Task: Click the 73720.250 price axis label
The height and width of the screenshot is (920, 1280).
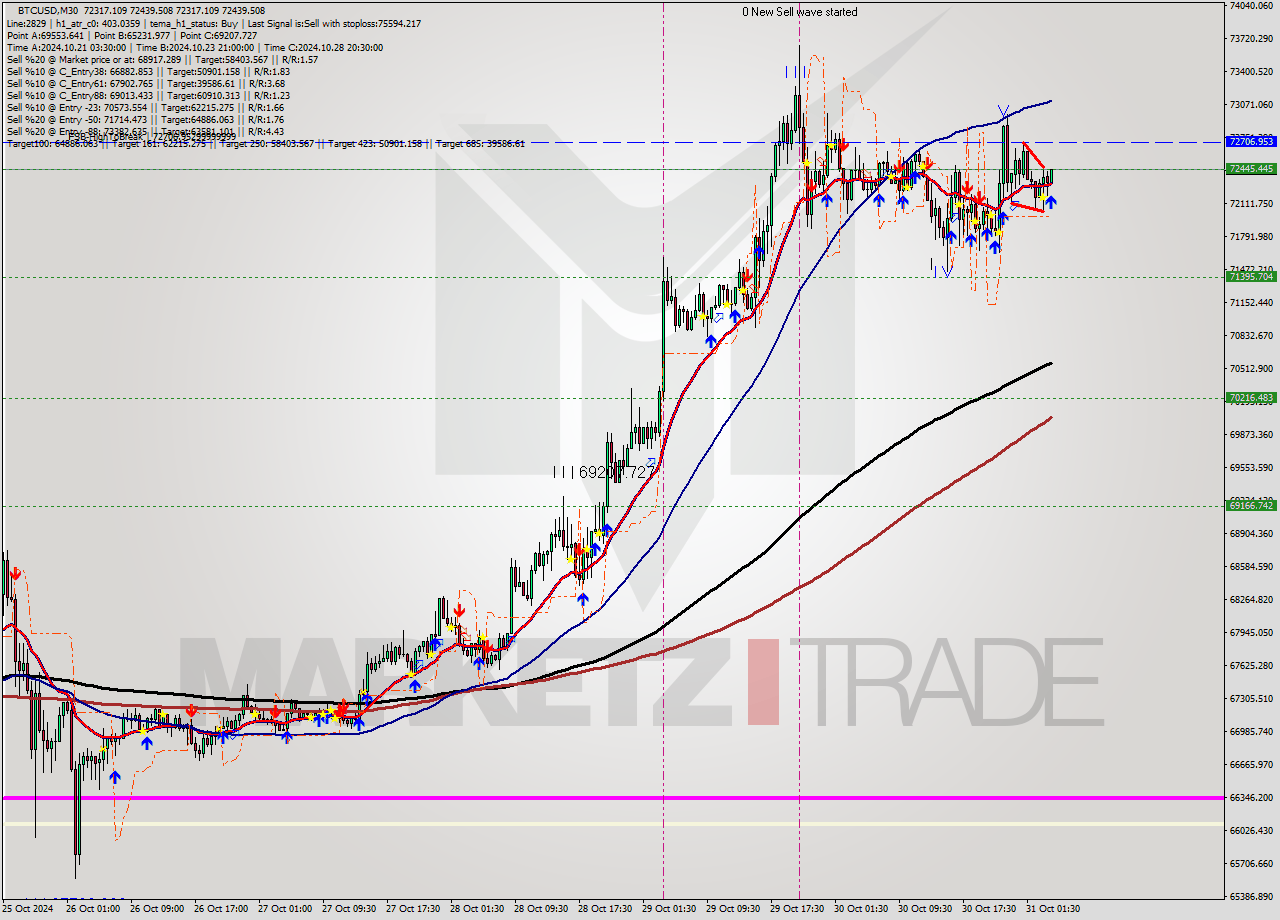Action: [1251, 38]
